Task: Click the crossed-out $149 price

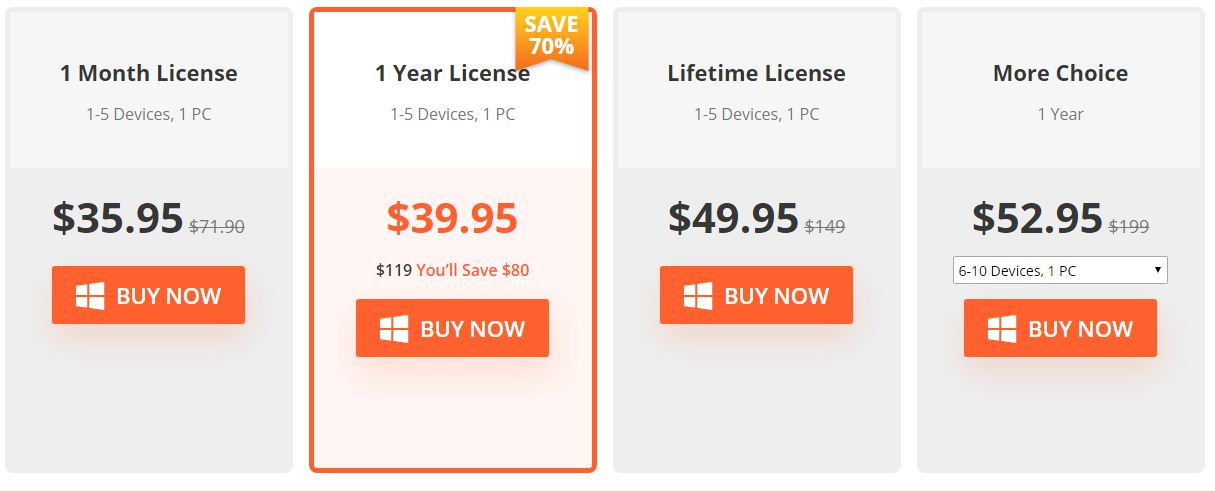Action: click(825, 227)
